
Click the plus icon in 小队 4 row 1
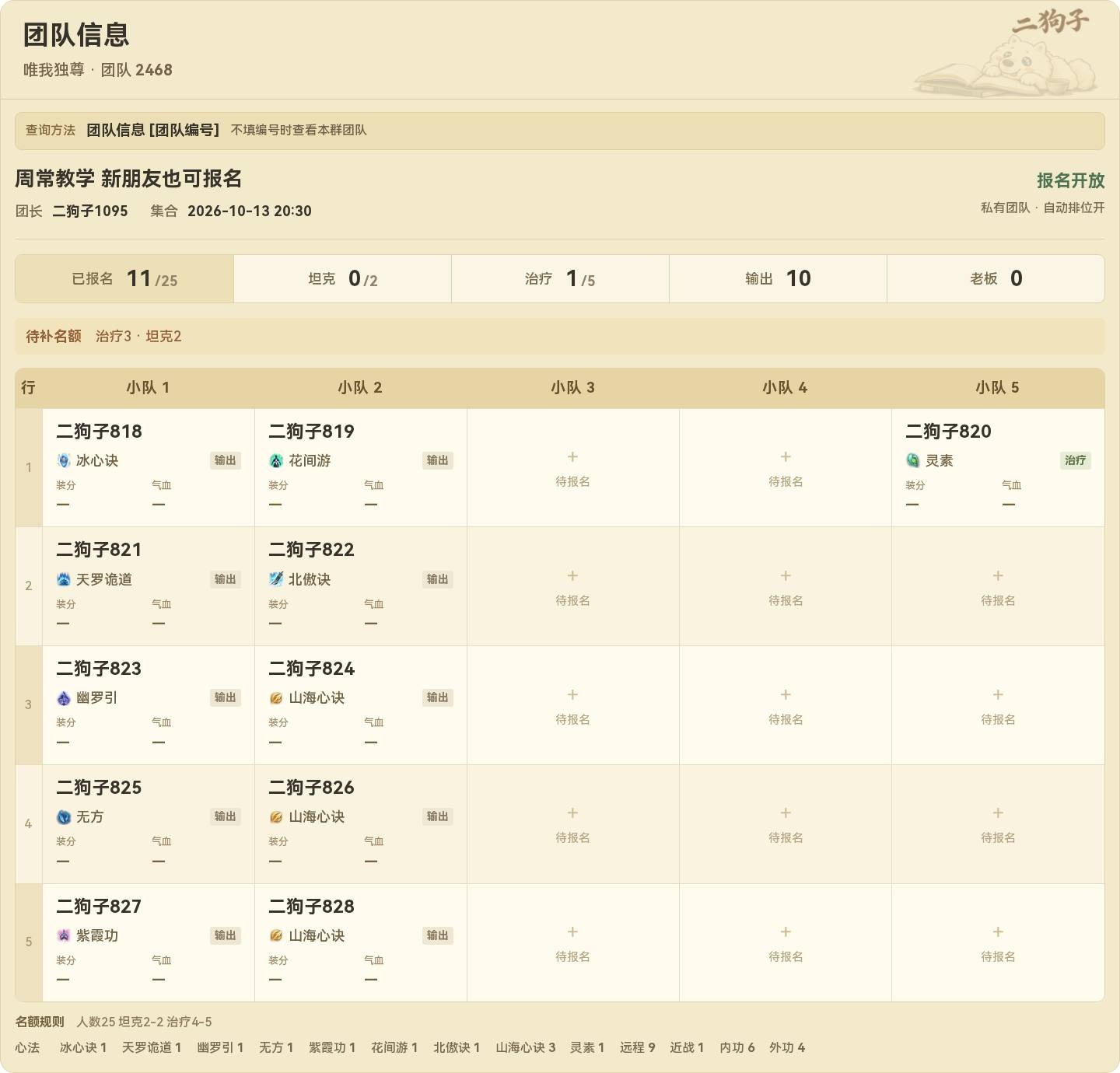[x=786, y=456]
